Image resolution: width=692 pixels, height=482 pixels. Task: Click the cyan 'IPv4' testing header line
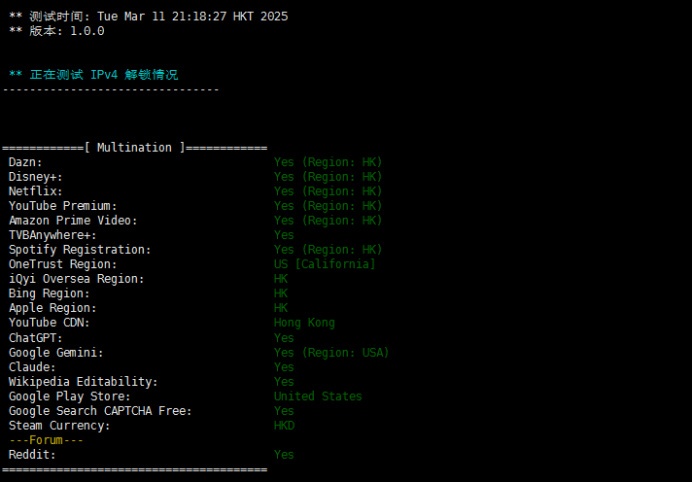point(94,75)
